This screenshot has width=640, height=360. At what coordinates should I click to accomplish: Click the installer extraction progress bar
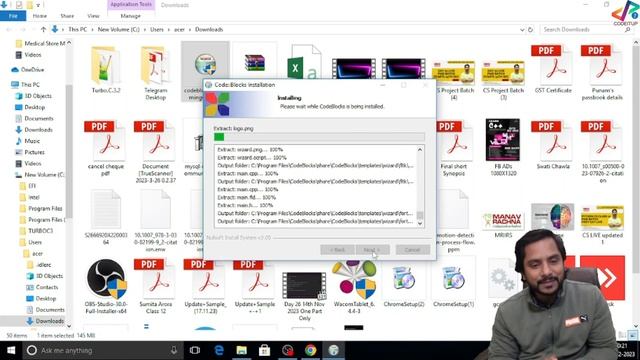[x=319, y=137]
